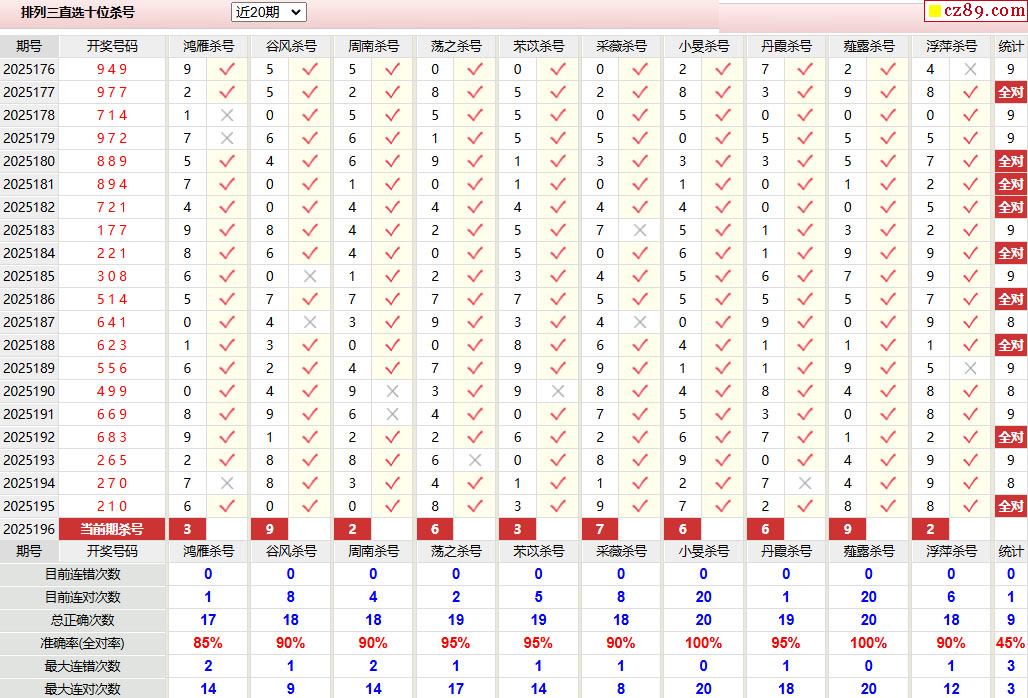Click the red checkmark for 鸿雁杀号 in row 2025176
1028x698 pixels.
click(227, 69)
